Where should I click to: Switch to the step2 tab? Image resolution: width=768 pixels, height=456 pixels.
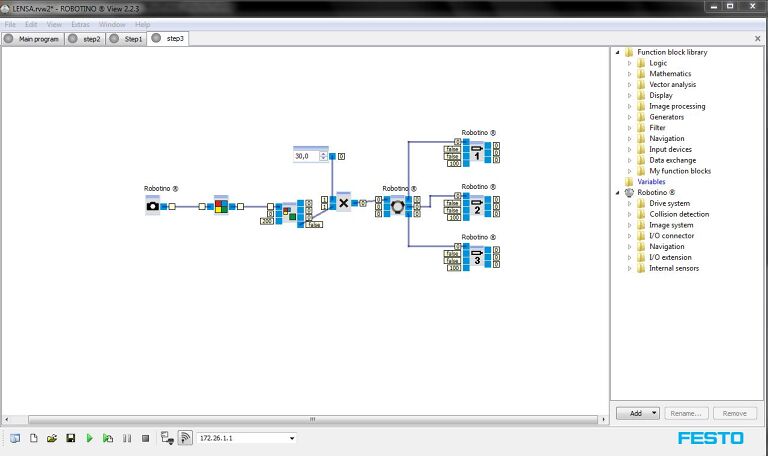tap(86, 39)
